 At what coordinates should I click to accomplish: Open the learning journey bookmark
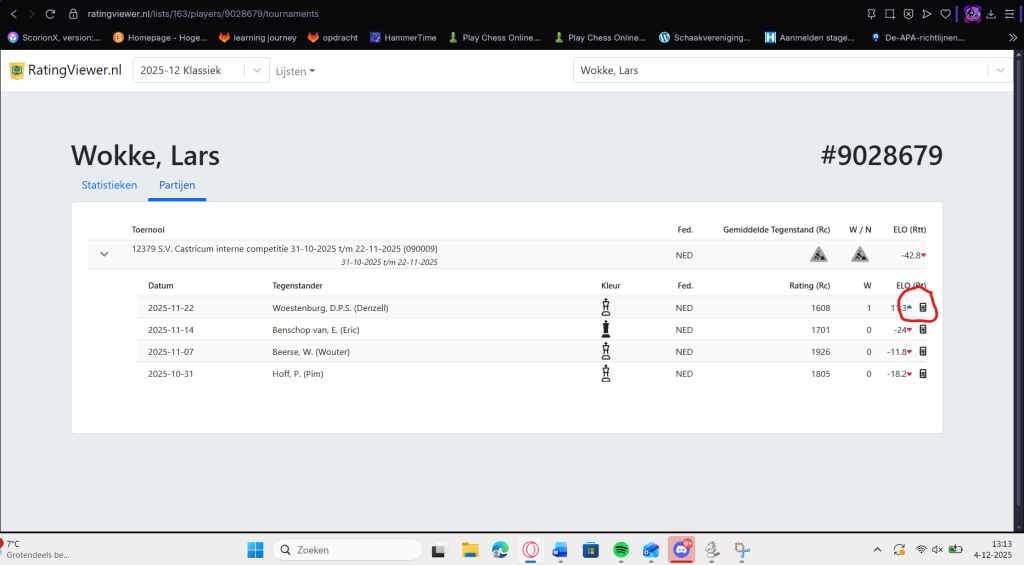click(x=255, y=38)
